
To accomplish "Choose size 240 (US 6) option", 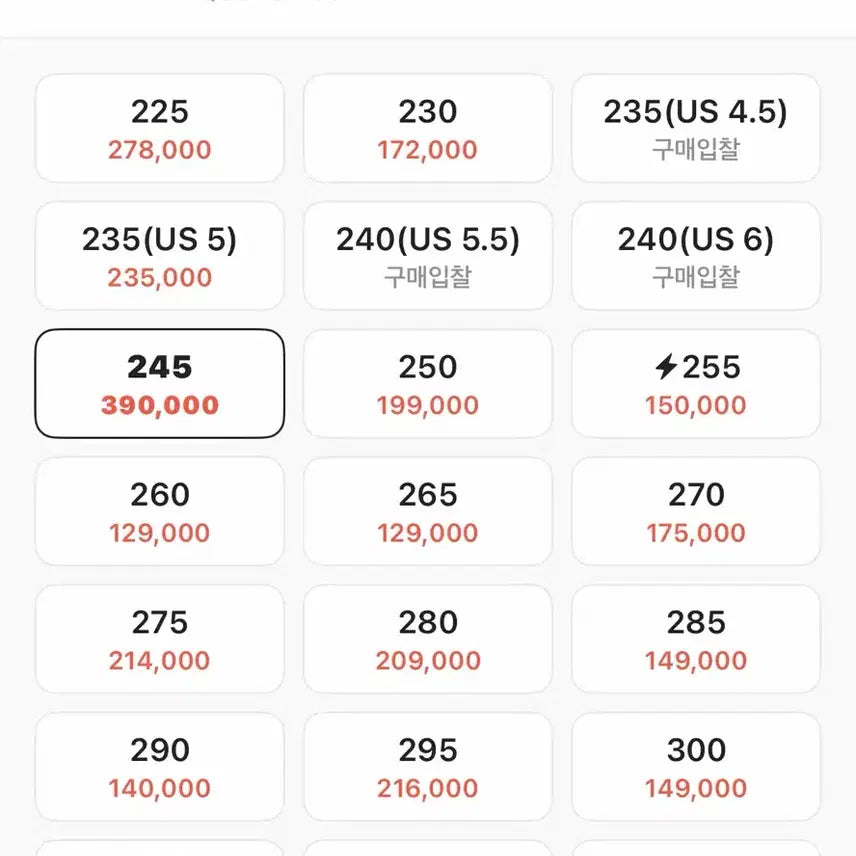I will point(696,257).
